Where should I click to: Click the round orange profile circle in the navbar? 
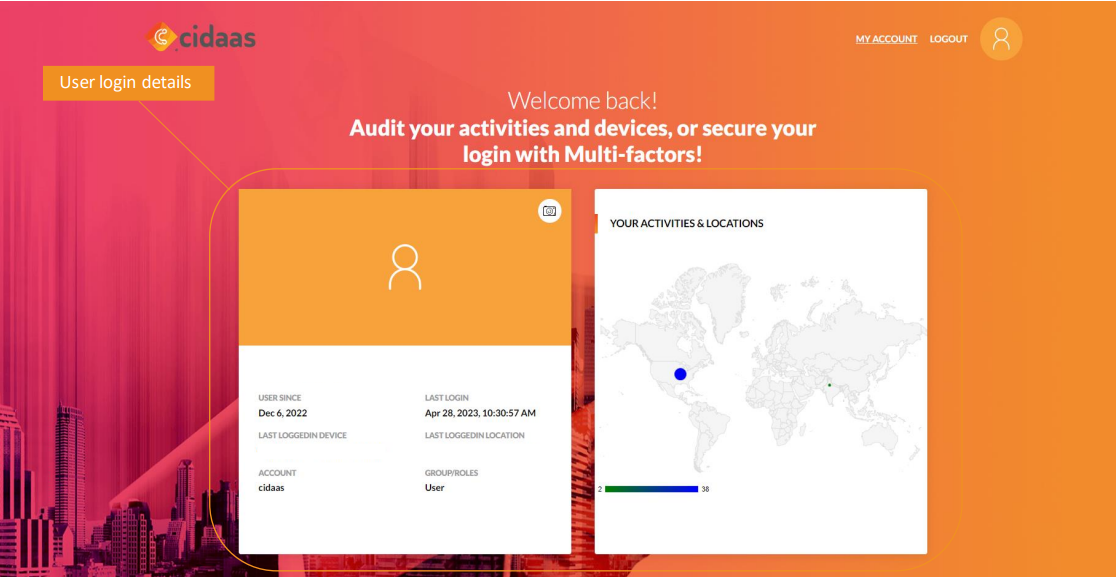[1000, 38]
